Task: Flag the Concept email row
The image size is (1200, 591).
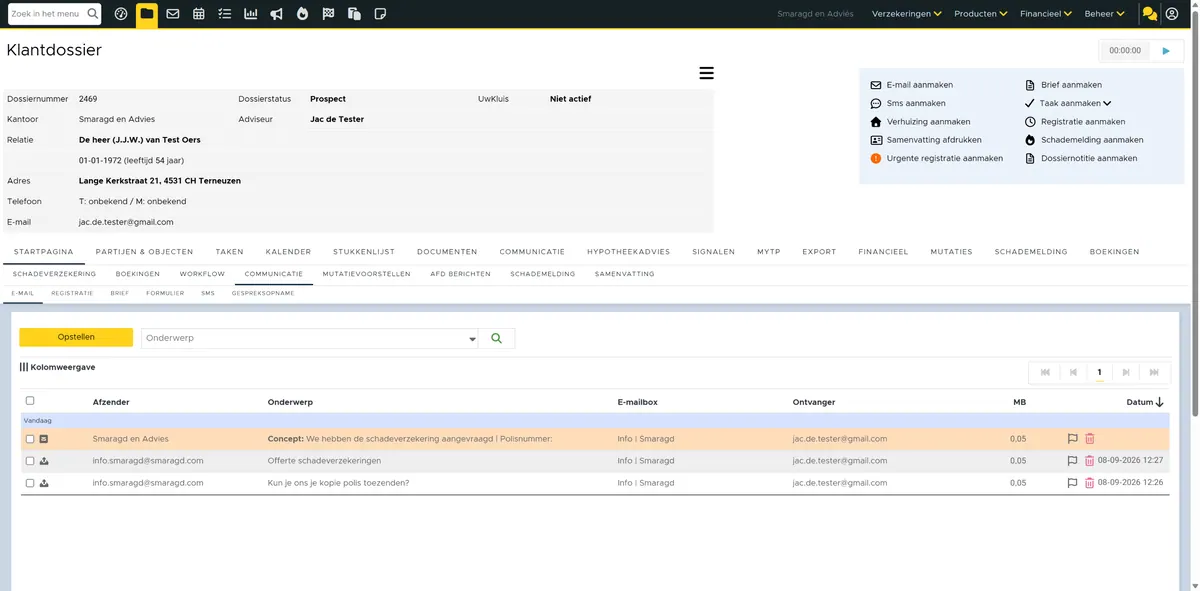Action: (x=1072, y=439)
